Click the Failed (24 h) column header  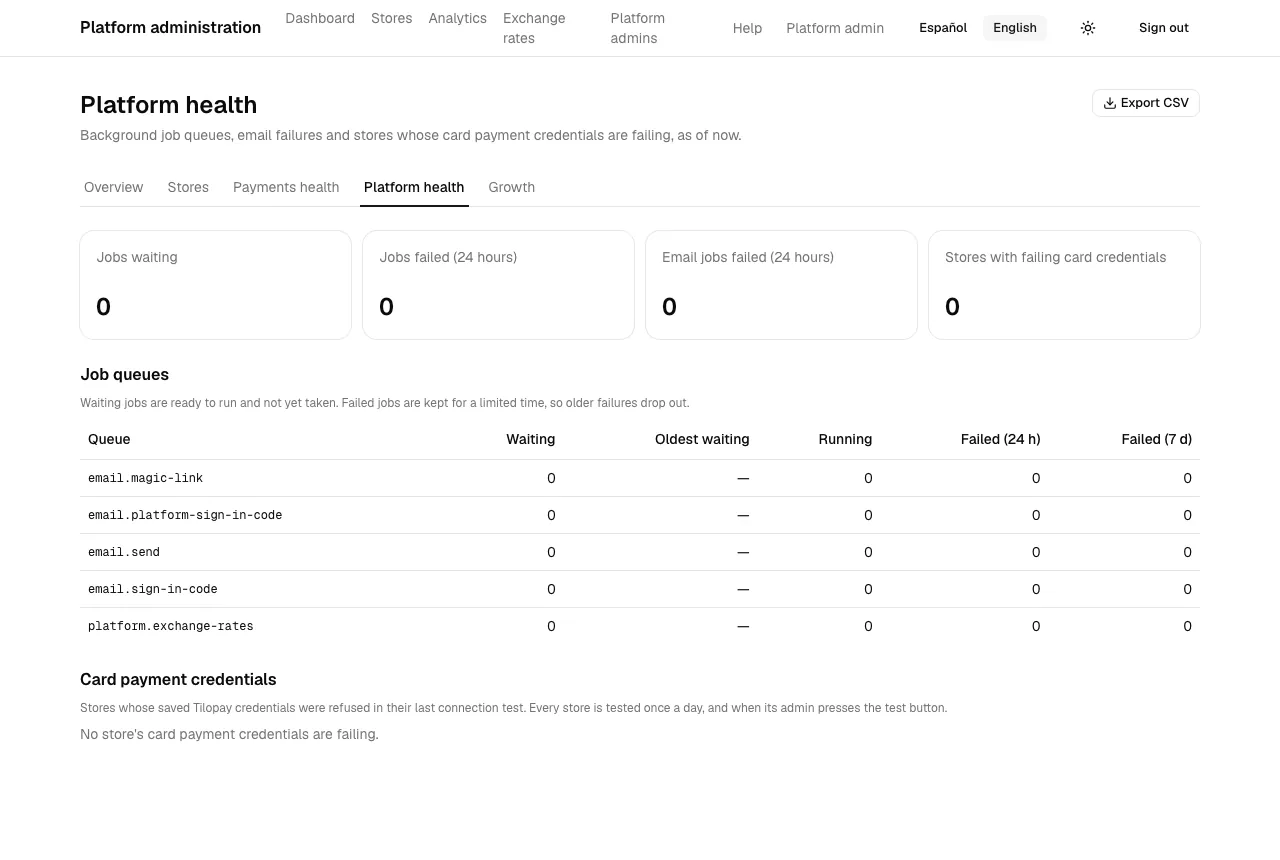1000,439
